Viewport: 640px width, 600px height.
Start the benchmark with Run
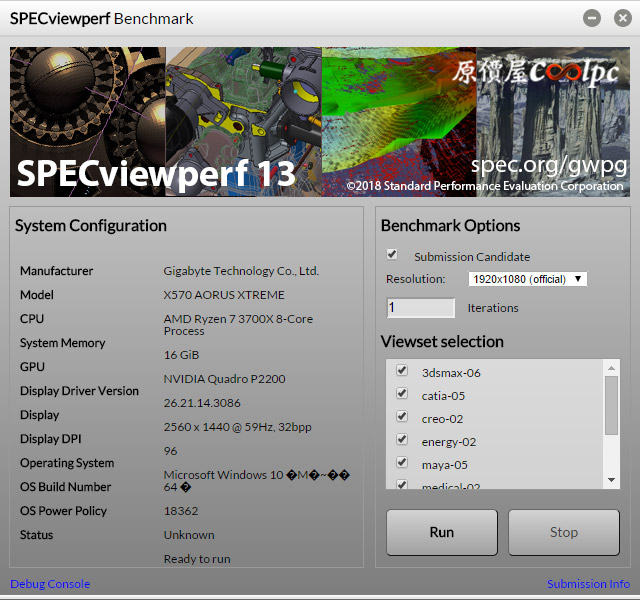point(442,532)
